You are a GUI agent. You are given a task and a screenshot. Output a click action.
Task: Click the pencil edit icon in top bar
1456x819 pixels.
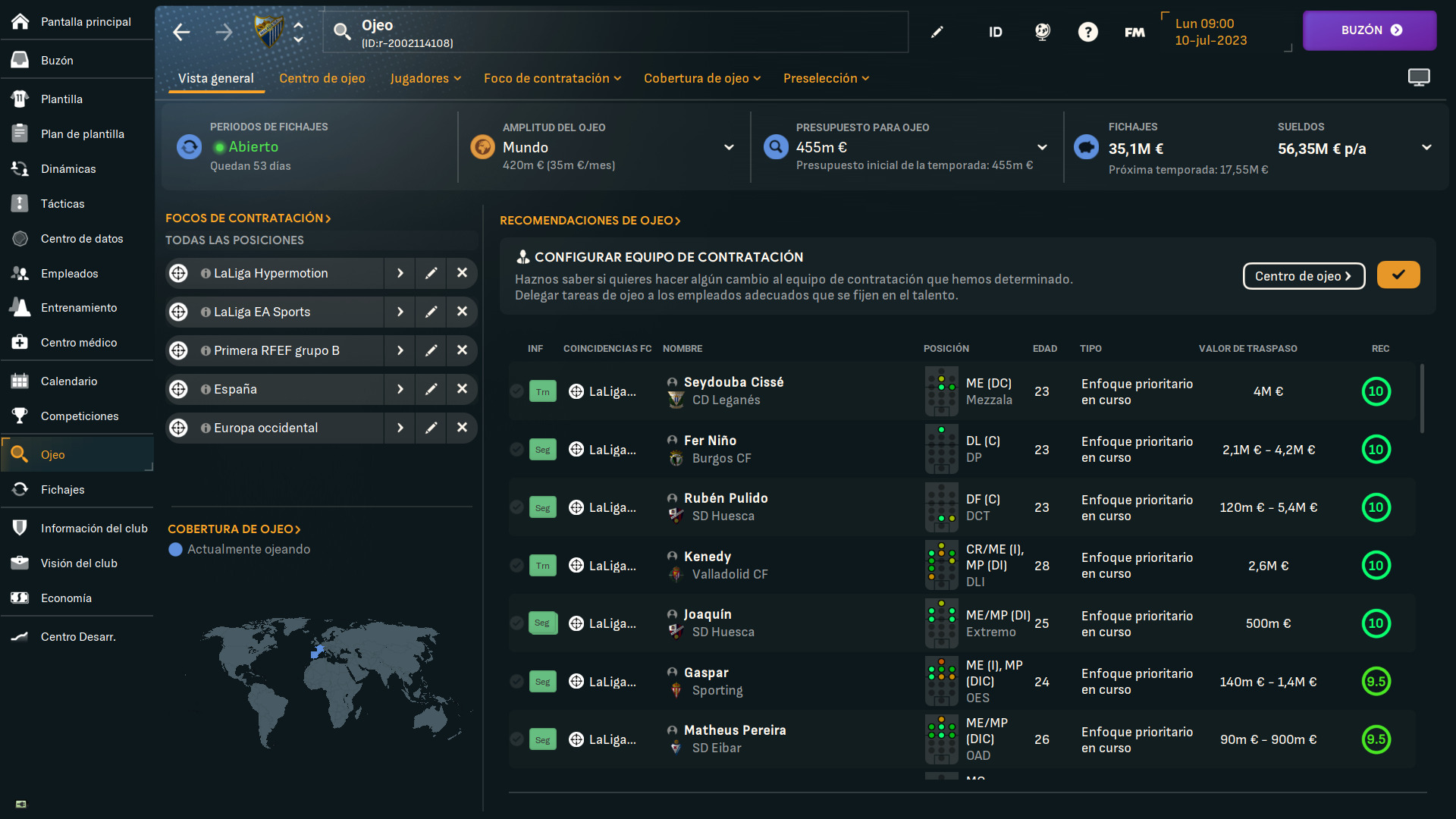[x=937, y=32]
